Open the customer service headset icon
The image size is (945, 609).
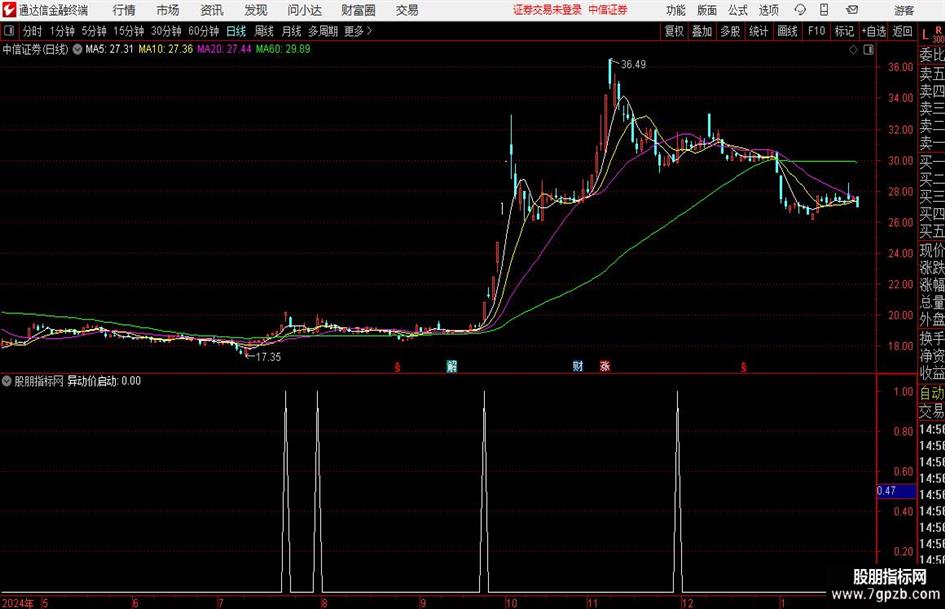pos(800,10)
